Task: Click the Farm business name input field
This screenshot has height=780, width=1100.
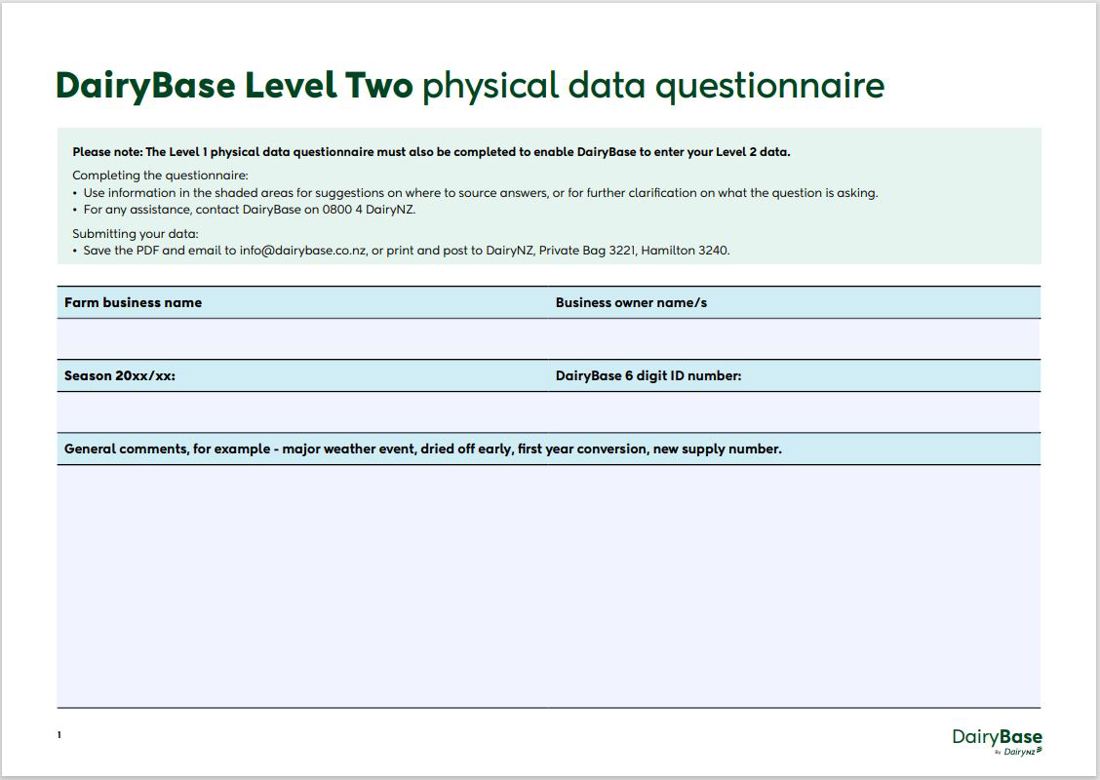Action: (x=302, y=339)
